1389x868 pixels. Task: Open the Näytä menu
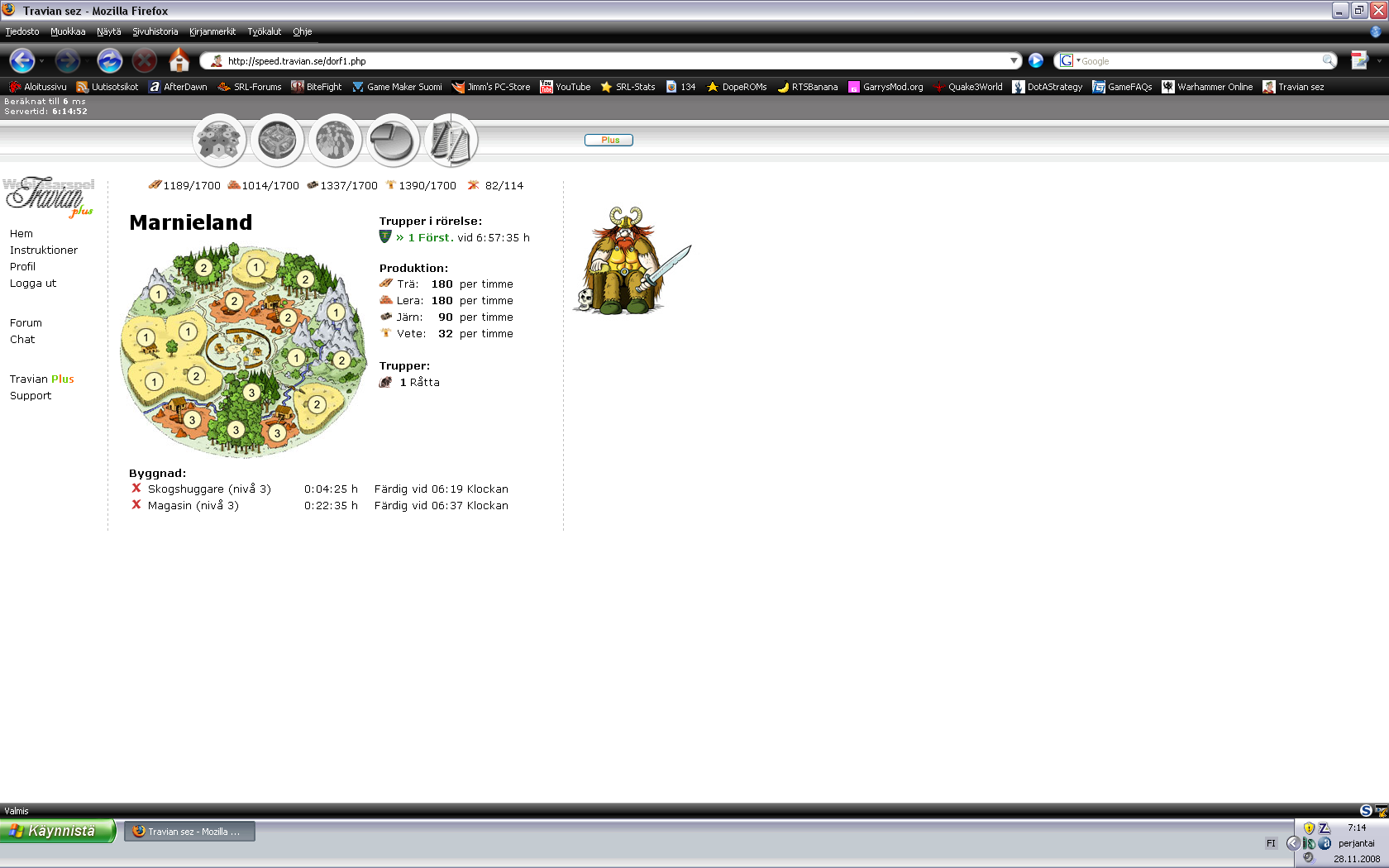coord(108,31)
